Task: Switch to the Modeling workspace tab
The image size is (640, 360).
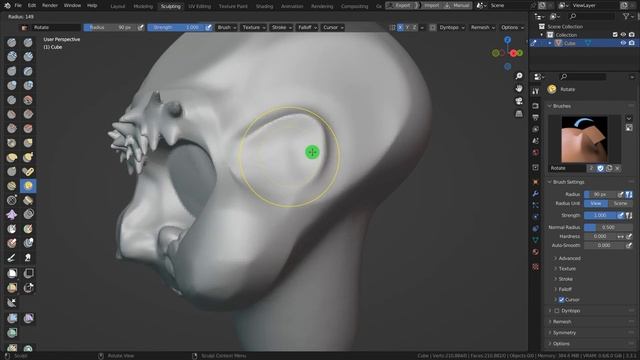Action: 143,6
